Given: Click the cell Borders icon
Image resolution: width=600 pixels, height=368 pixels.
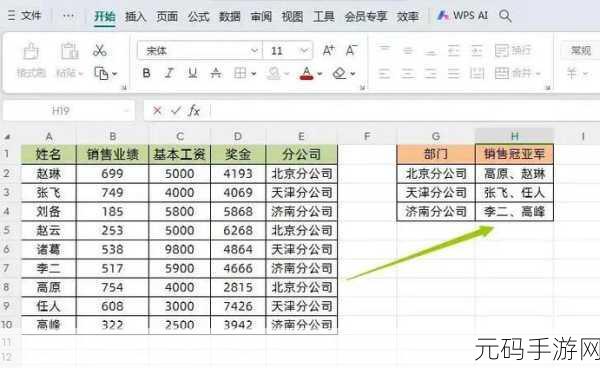Looking at the screenshot, I should point(240,73).
